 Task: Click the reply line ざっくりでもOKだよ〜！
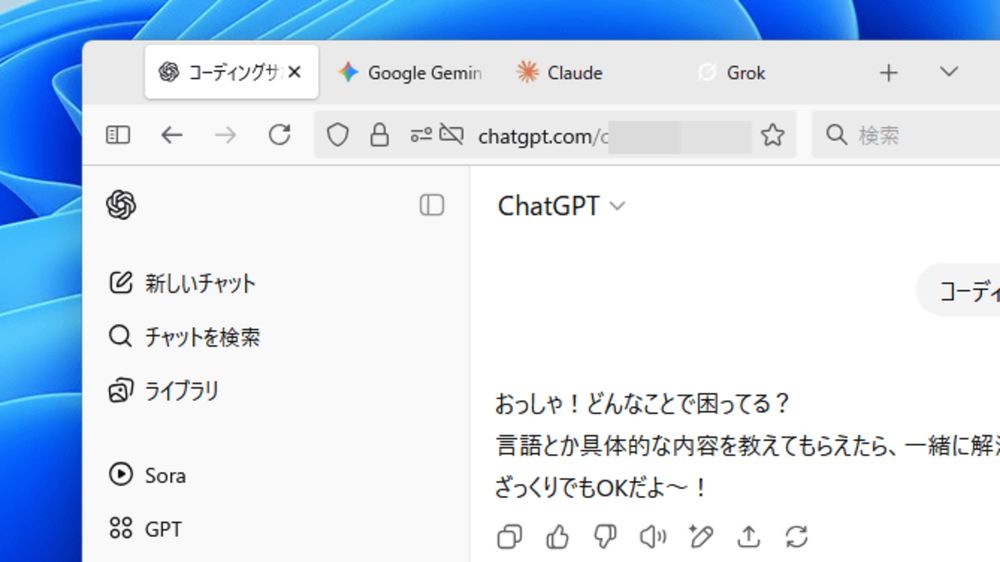coord(601,488)
